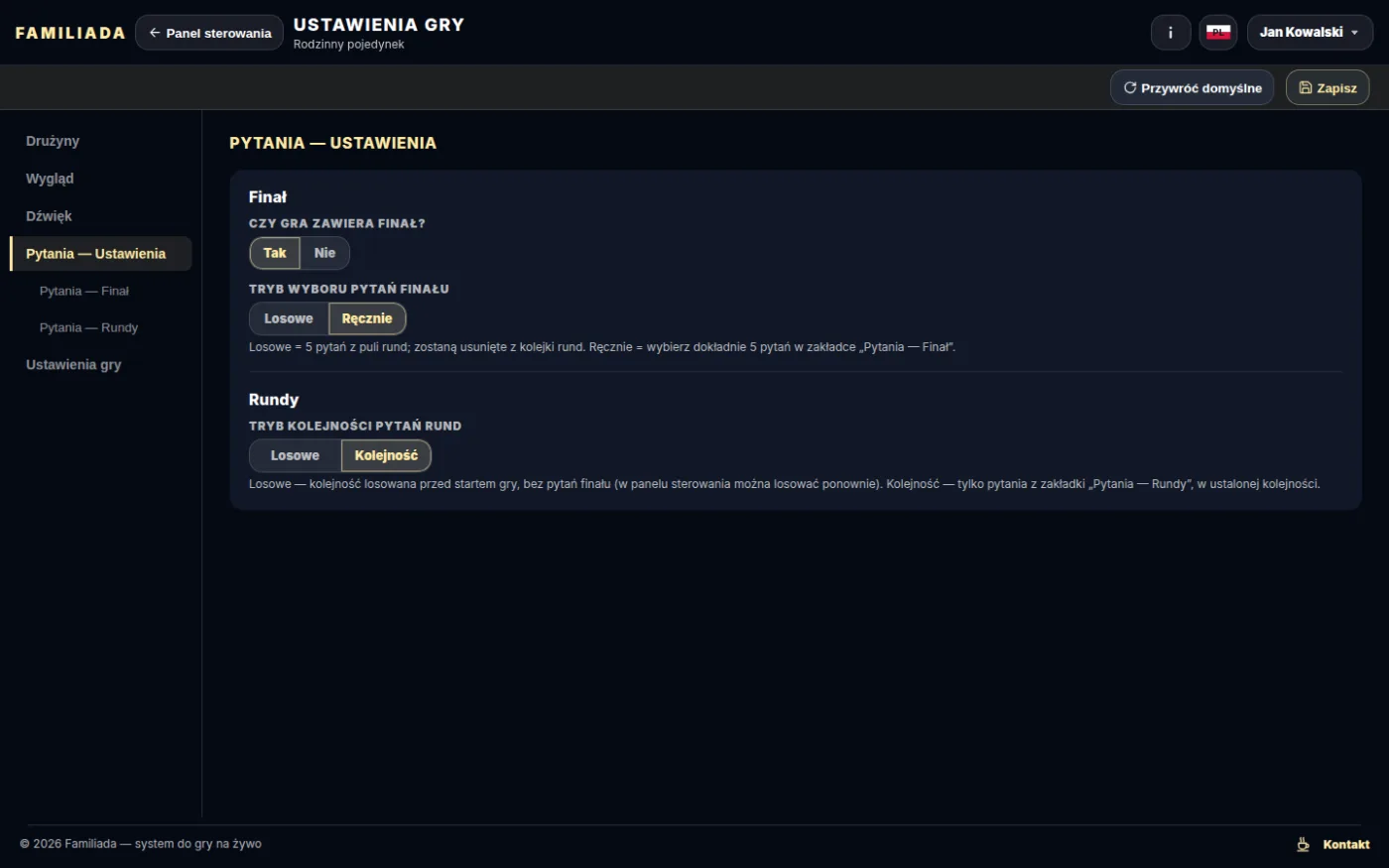
Task: Click the TRYB WYBORU PYTAŃ FINAŁU label
Action: (349, 290)
